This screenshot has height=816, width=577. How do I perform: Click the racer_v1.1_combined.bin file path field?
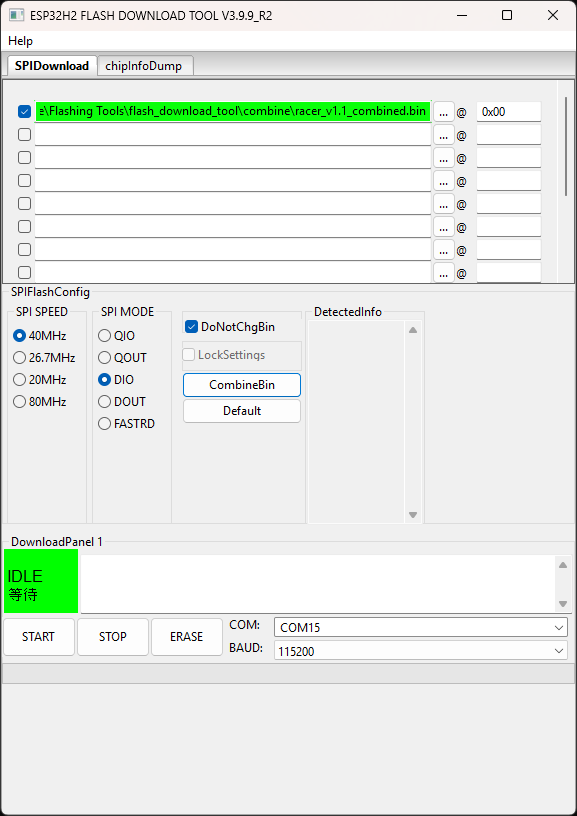[233, 111]
